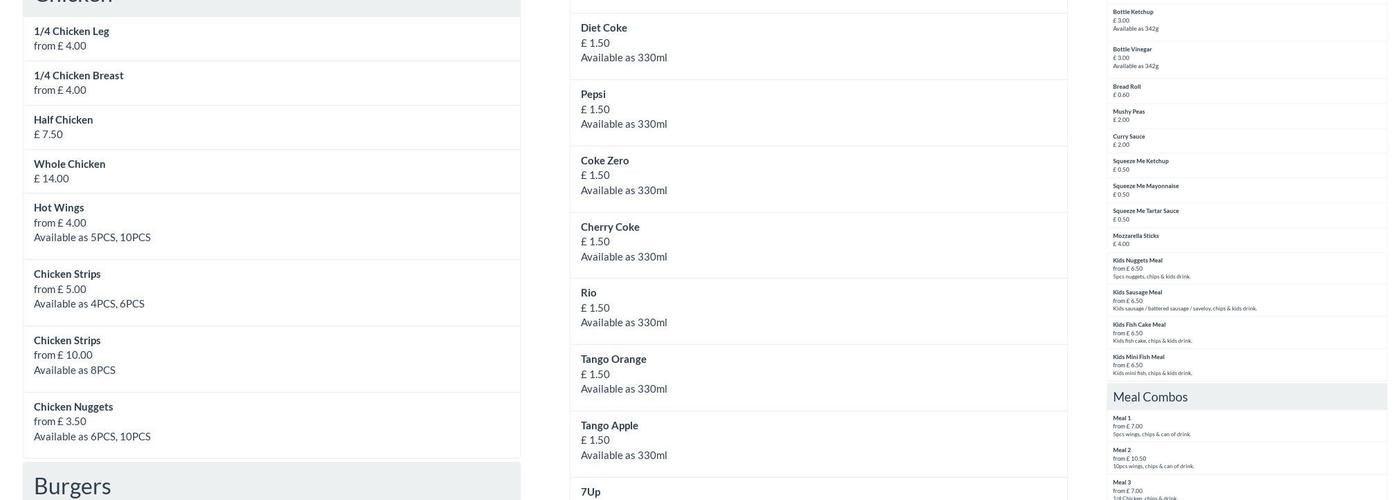Image resolution: width=1400 pixels, height=500 pixels.
Task: Select the 1/4 Chicken Leg item
Action: click(72, 31)
